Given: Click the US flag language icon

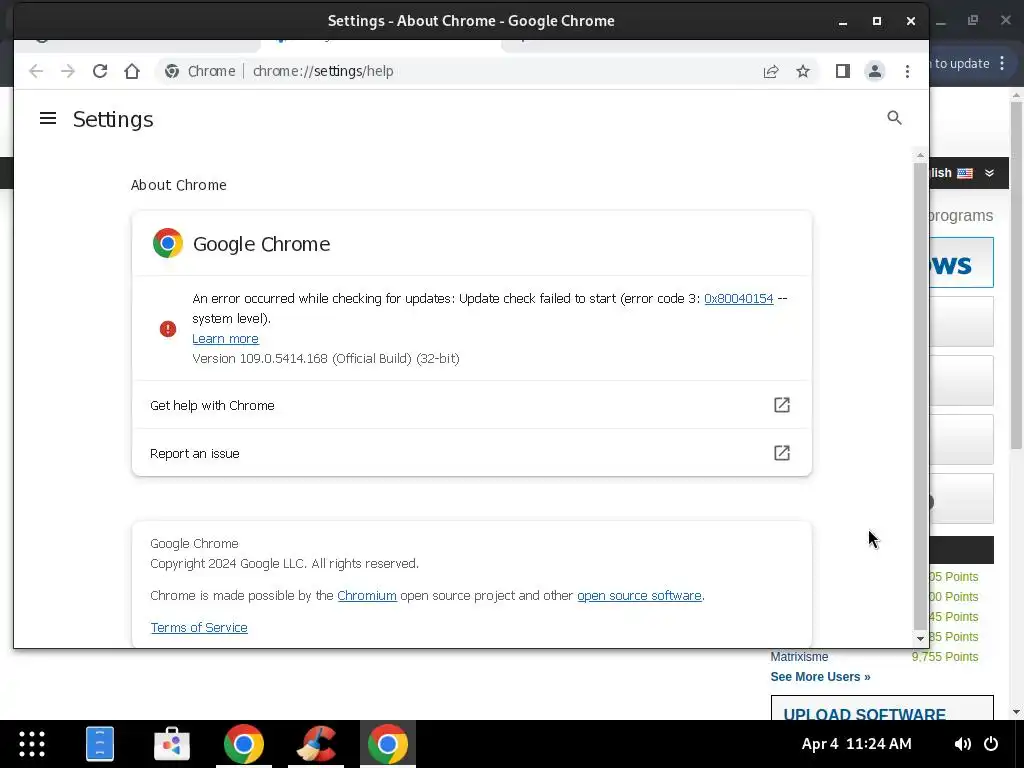Looking at the screenshot, I should pyautogui.click(x=965, y=173).
